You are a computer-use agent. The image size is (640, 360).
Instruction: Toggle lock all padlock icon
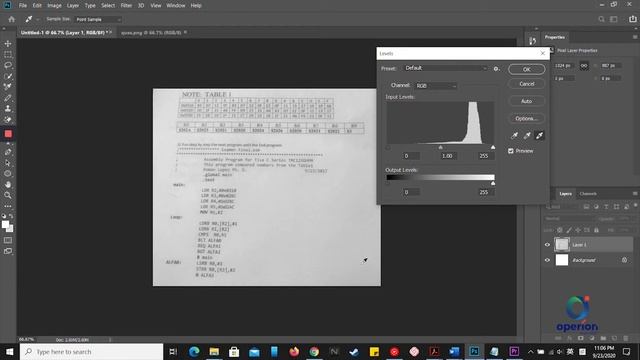point(596,230)
